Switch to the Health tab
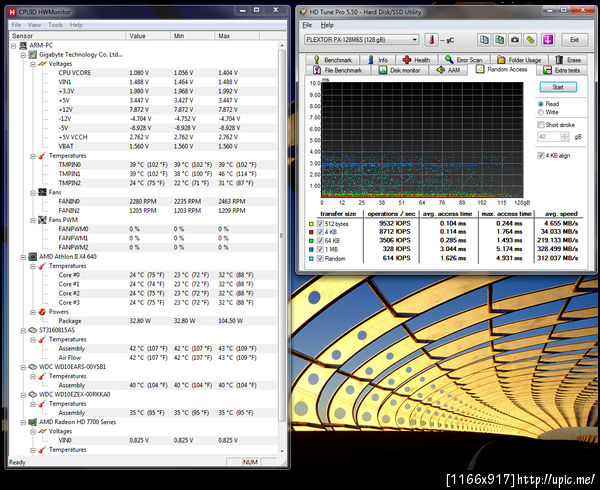 [x=417, y=60]
